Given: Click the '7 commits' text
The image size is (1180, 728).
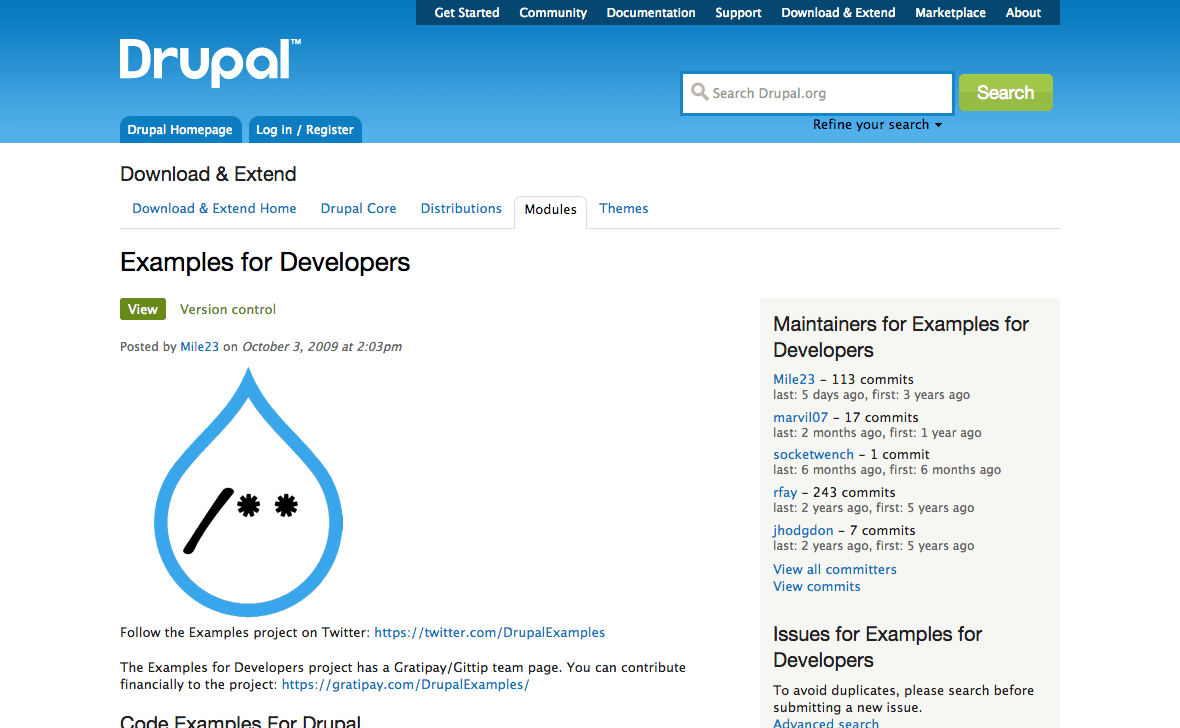Looking at the screenshot, I should (x=883, y=531).
